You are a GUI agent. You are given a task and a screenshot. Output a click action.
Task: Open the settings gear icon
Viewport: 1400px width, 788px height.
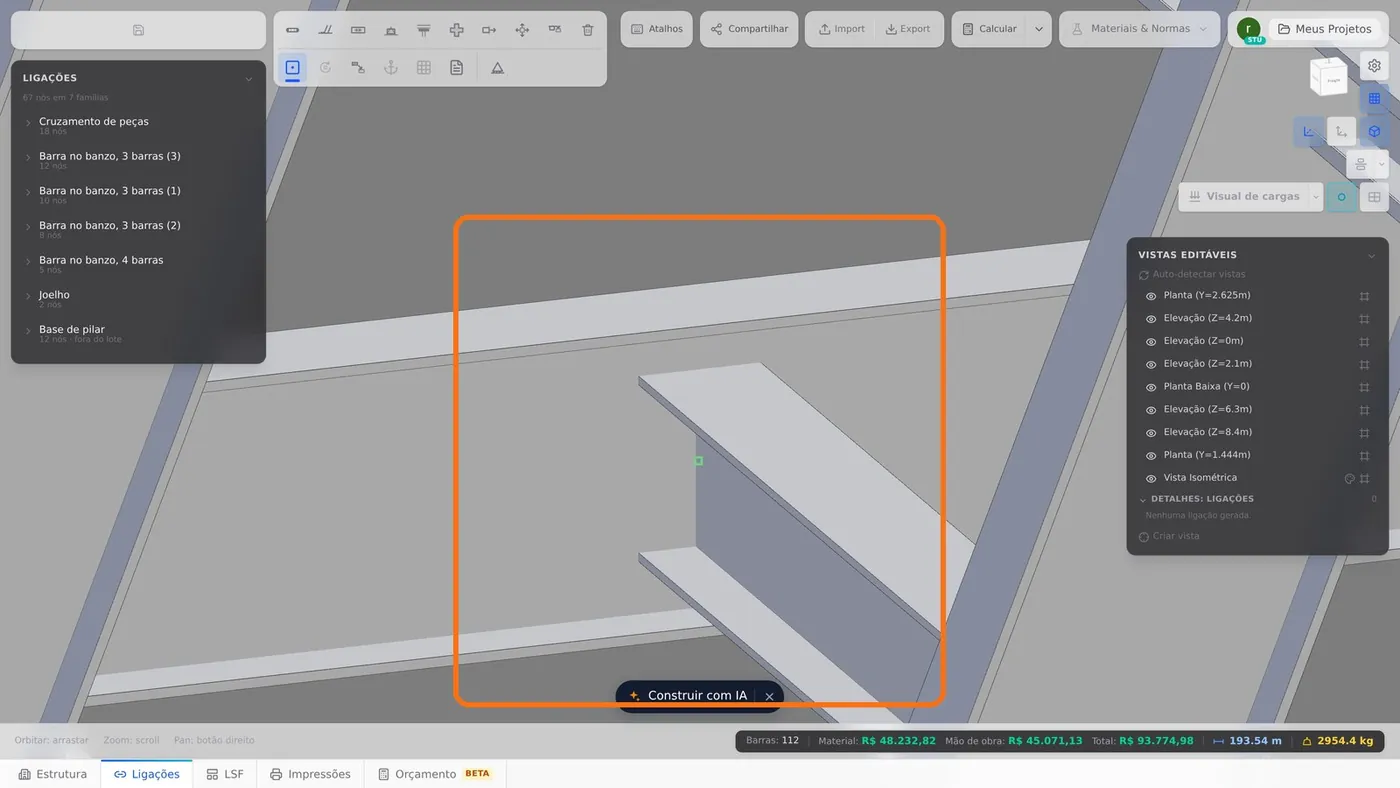pyautogui.click(x=1375, y=66)
